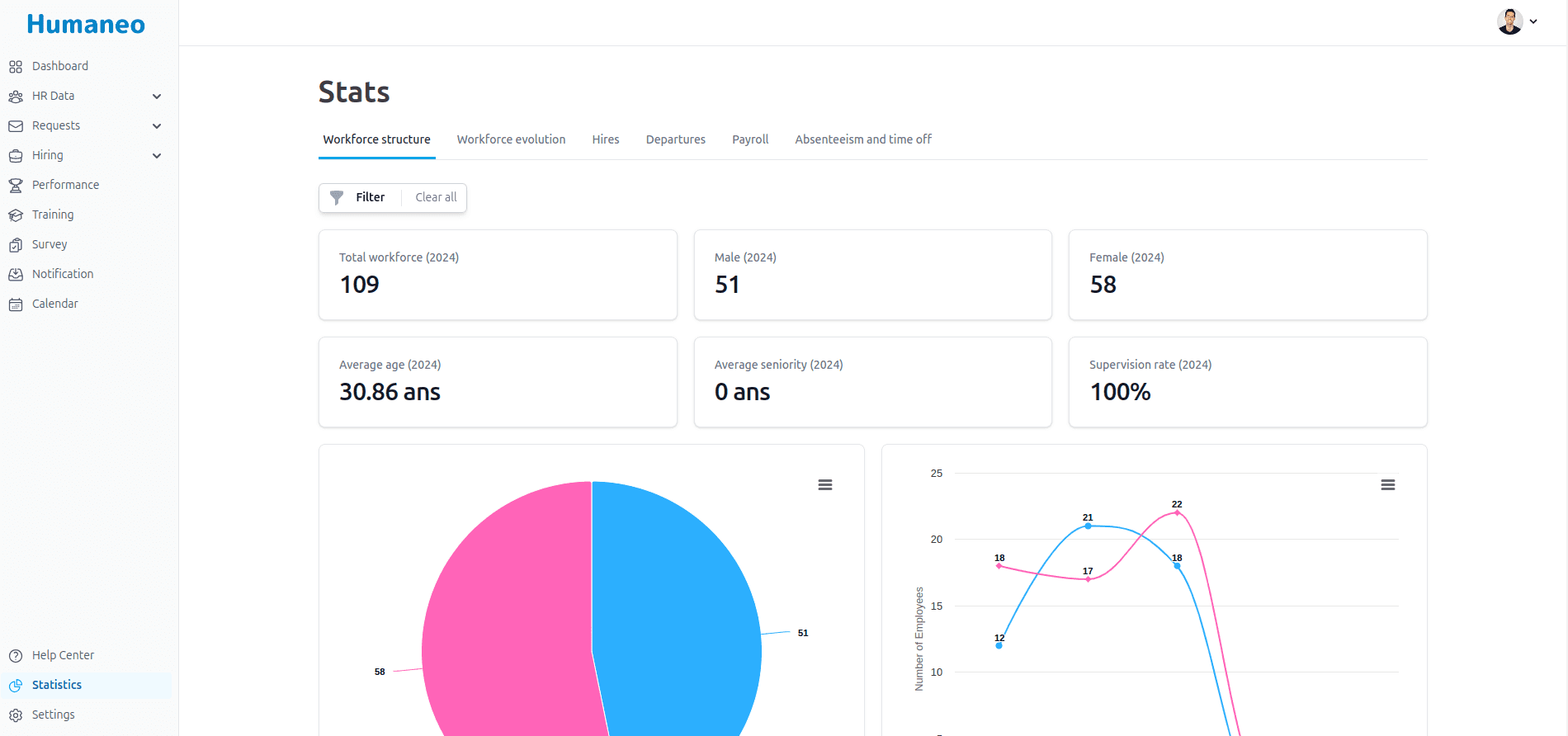Screen dimensions: 1568x736
Task: Click the Female count 58 value
Action: [1103, 285]
